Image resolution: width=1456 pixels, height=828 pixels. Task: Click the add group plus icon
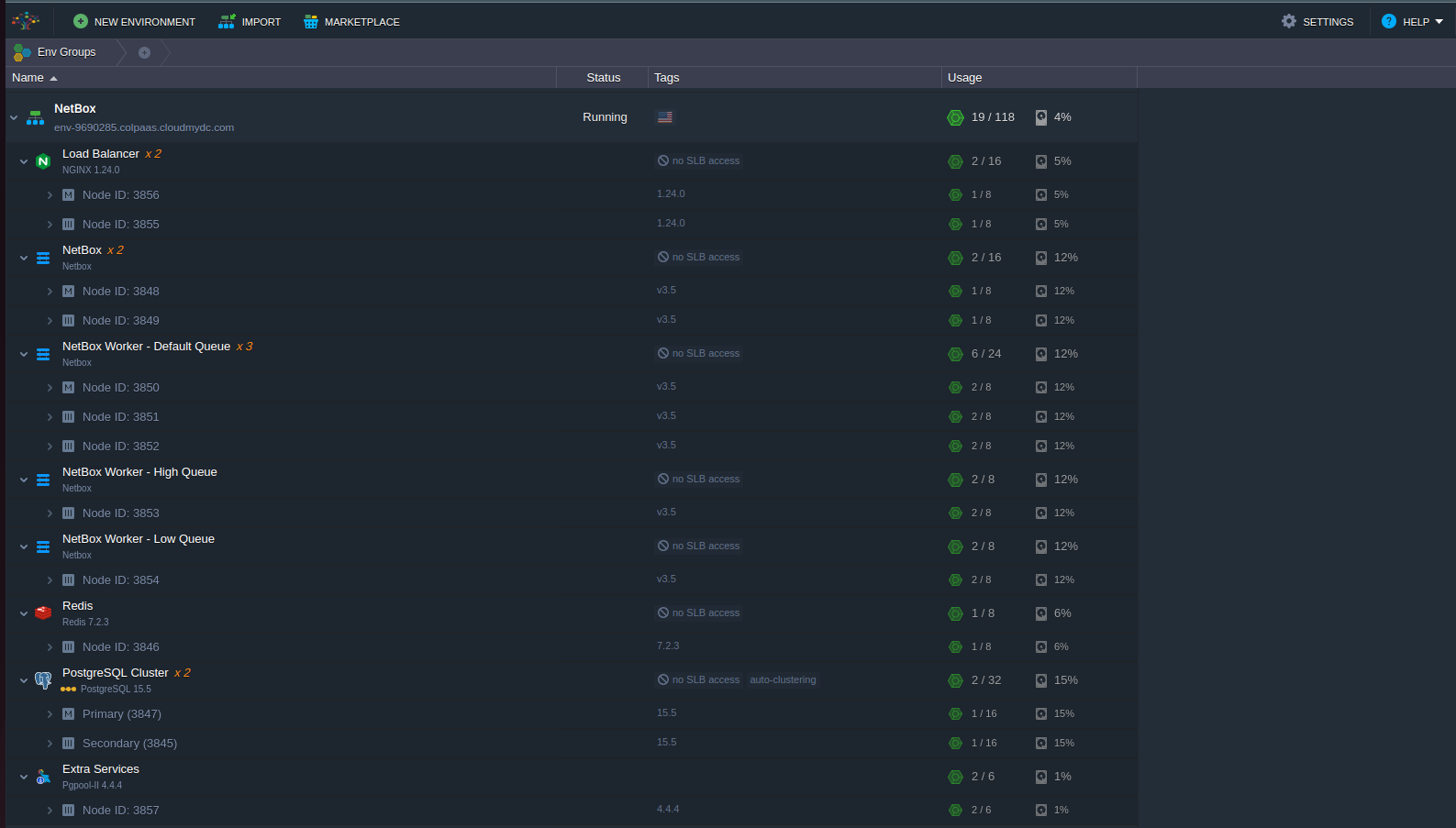(x=144, y=52)
